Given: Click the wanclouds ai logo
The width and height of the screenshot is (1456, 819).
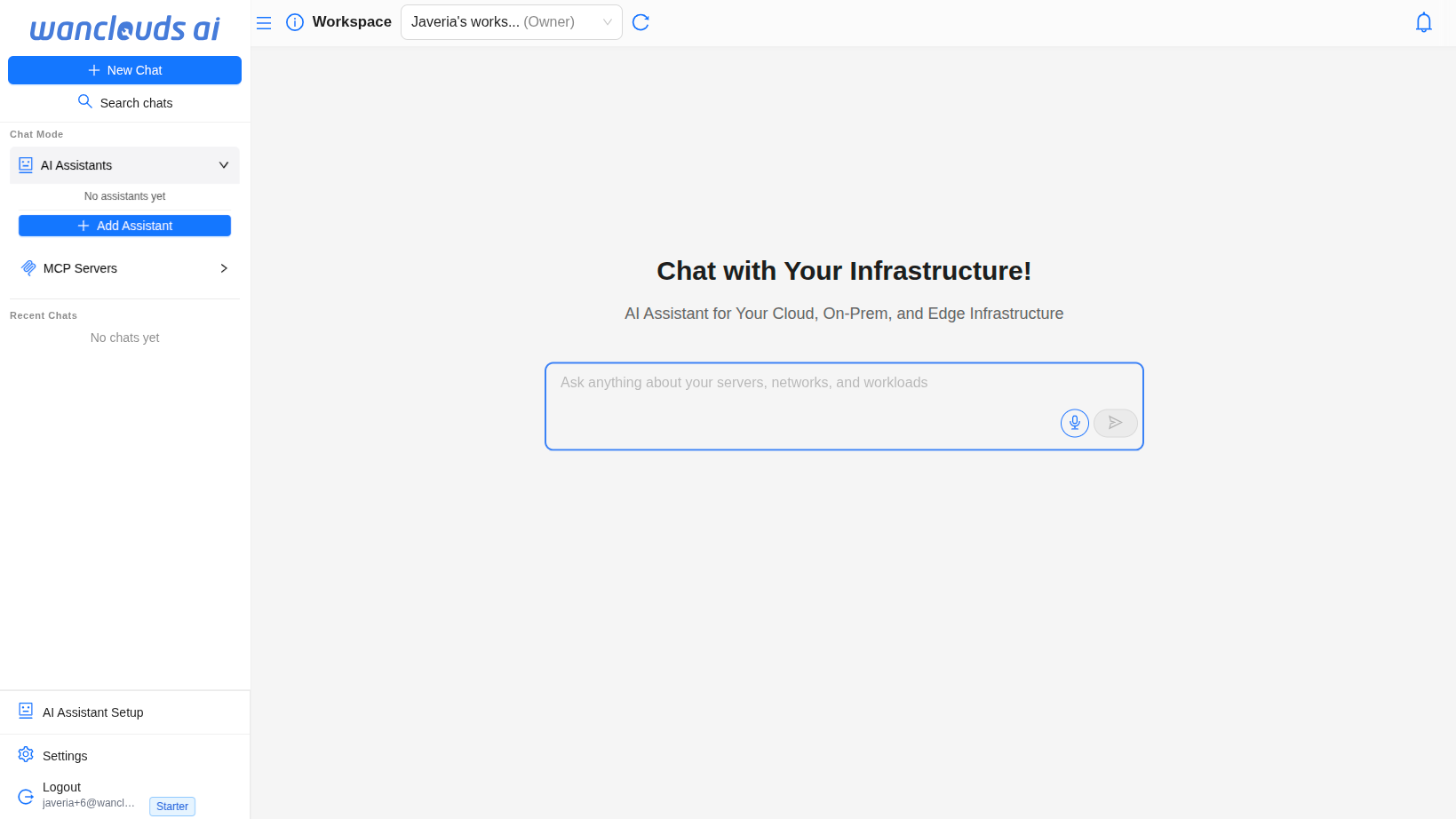Looking at the screenshot, I should pos(124,28).
